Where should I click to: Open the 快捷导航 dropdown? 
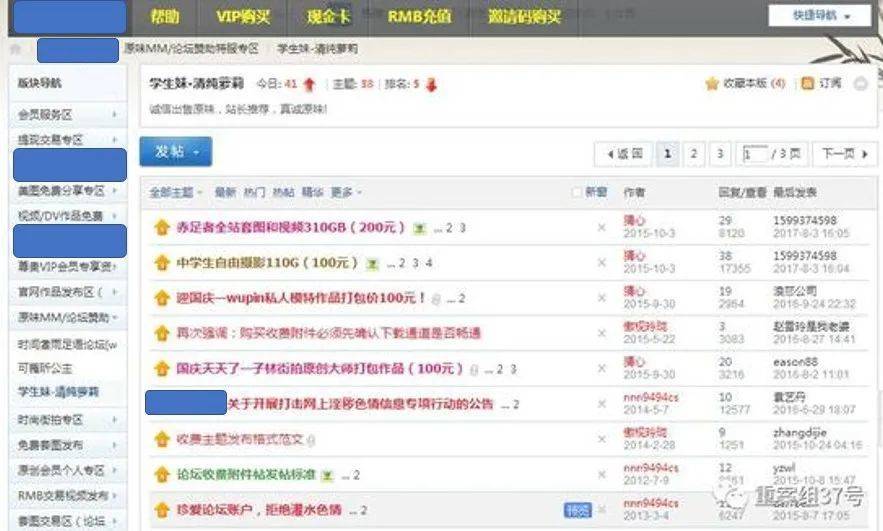[x=820, y=16]
